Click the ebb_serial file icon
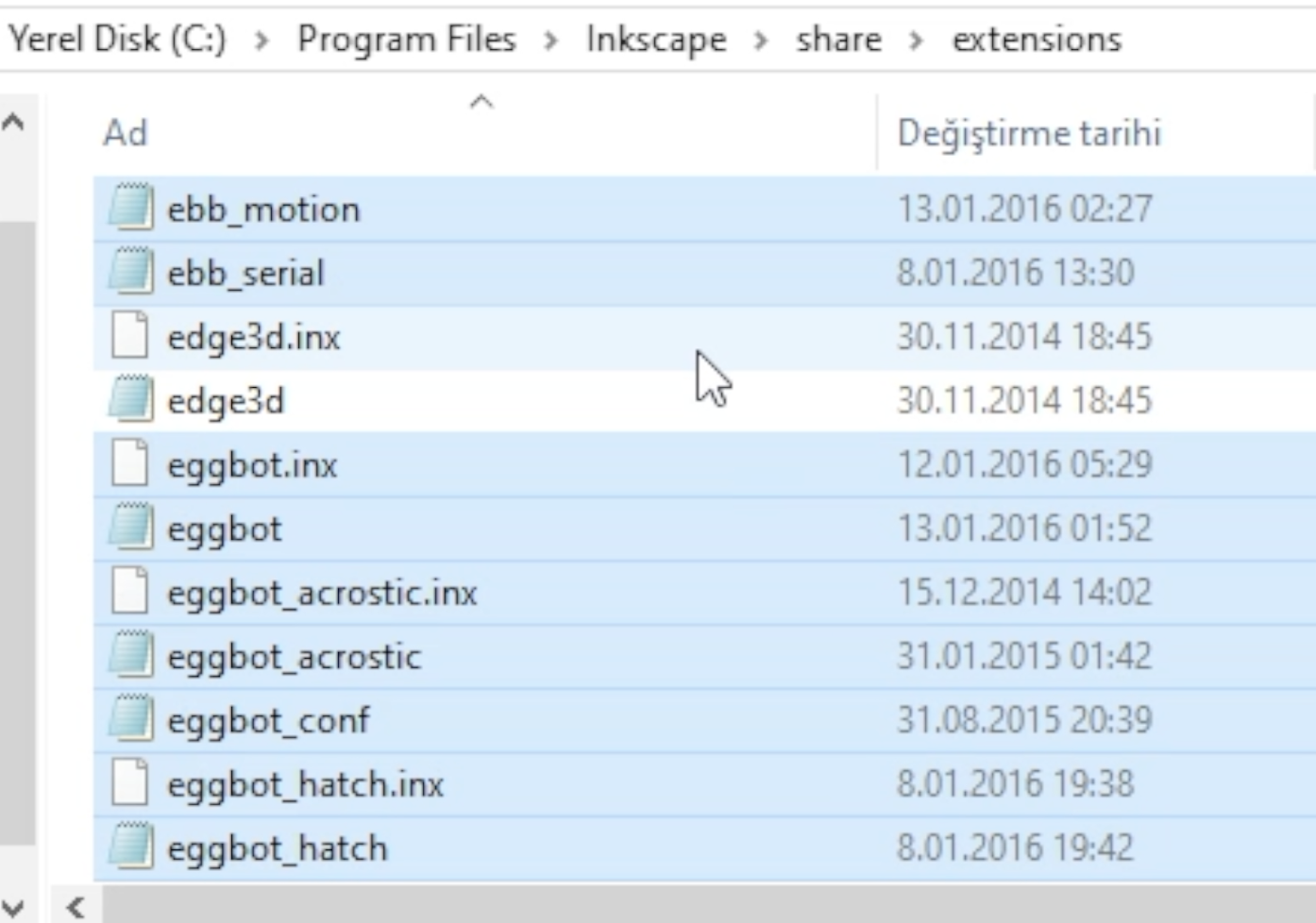1316x923 pixels. coord(130,273)
